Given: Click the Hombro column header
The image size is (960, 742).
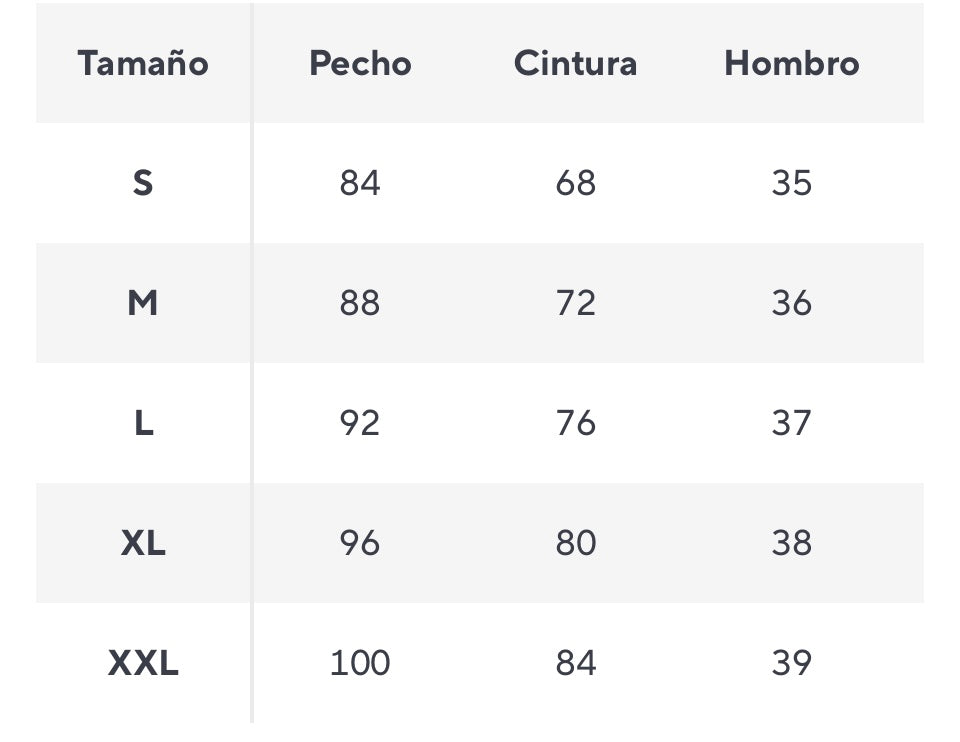Looking at the screenshot, I should (x=791, y=64).
